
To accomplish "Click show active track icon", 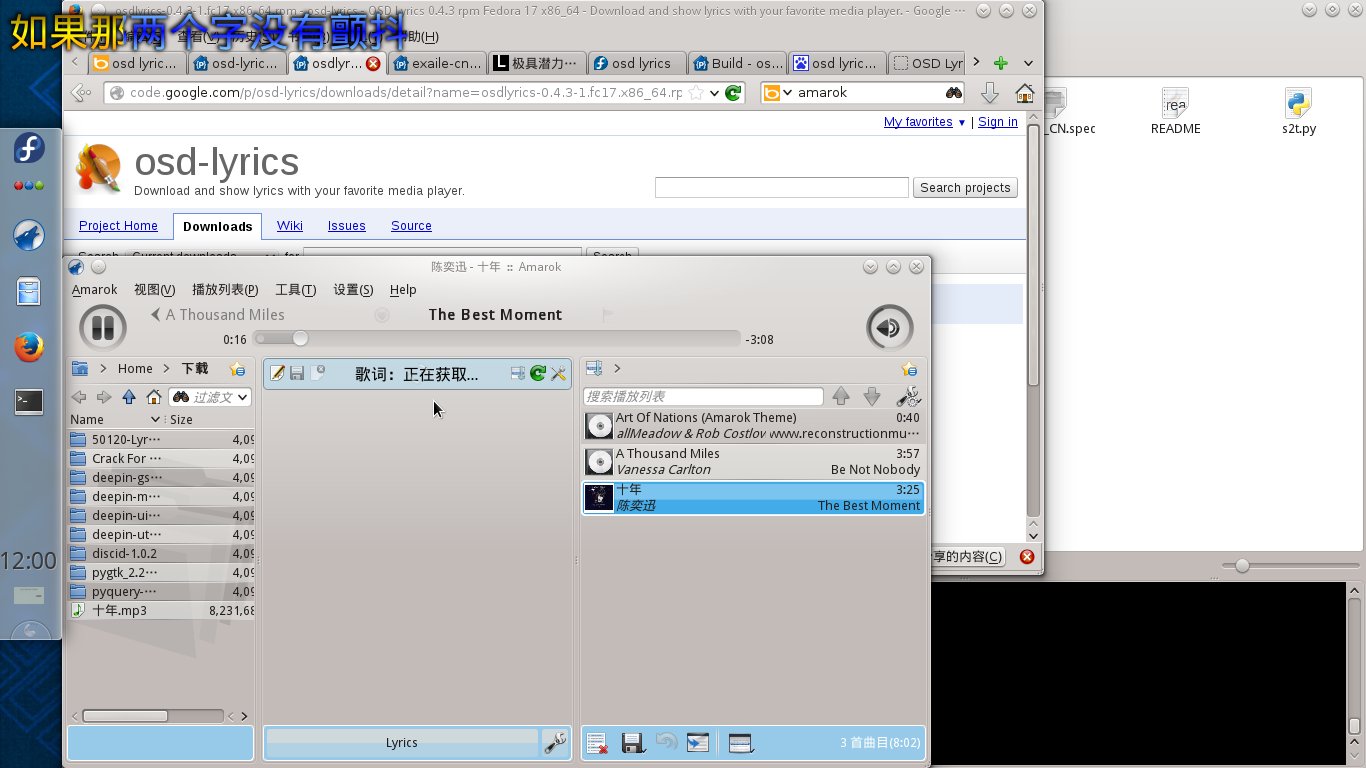I will [698, 743].
